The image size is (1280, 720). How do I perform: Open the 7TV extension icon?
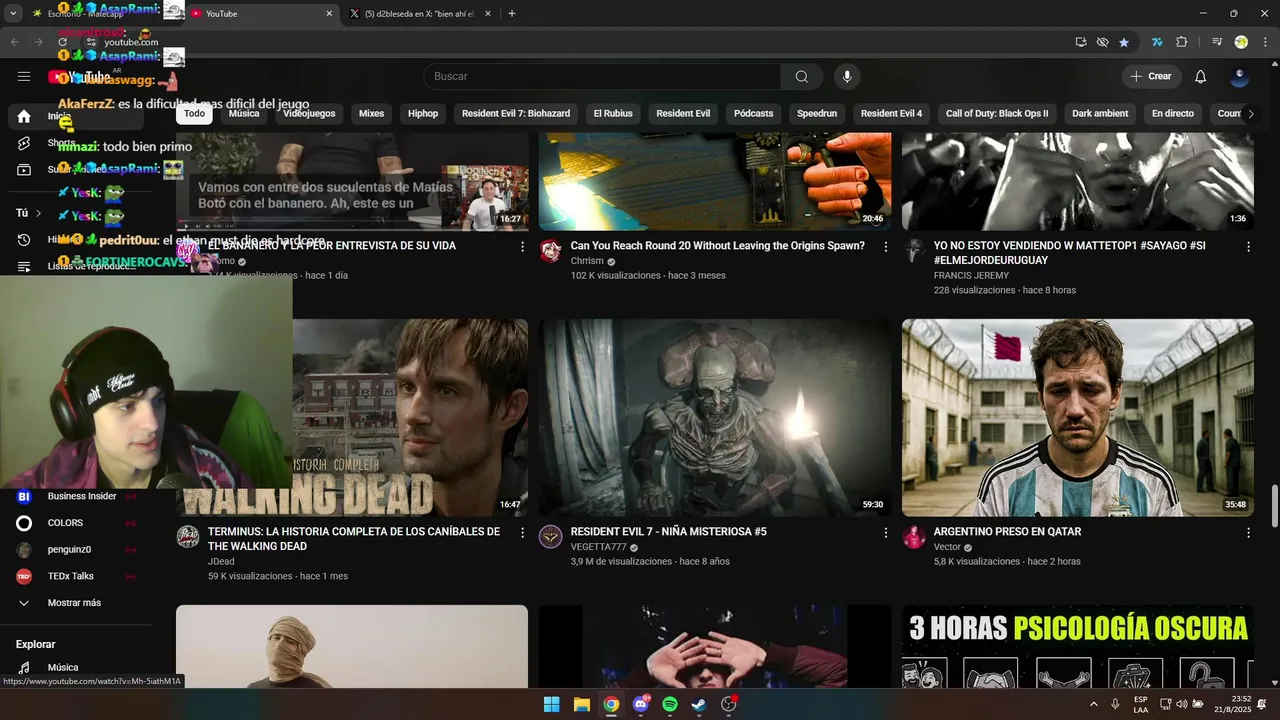click(x=1157, y=42)
